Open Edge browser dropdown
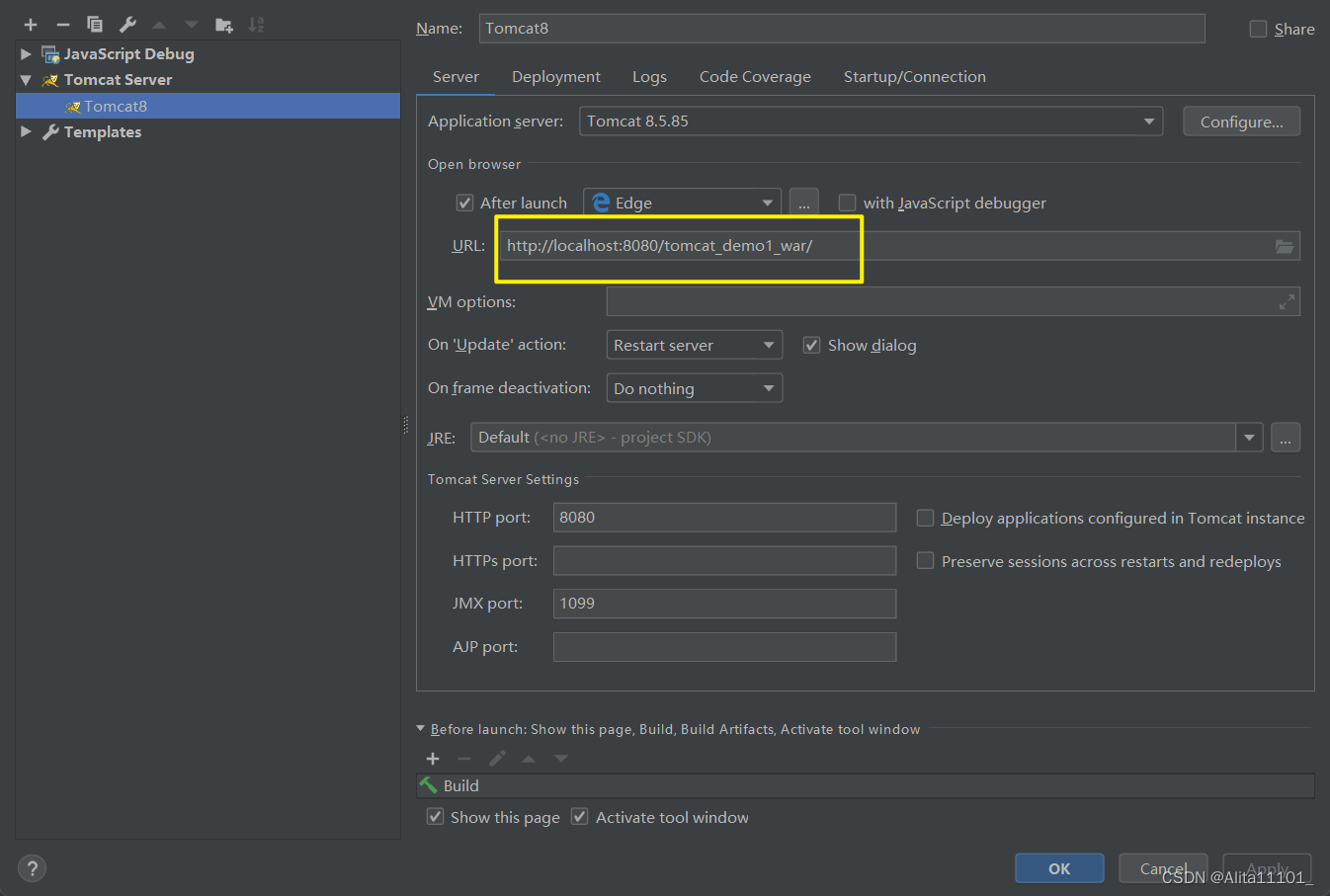 point(682,203)
